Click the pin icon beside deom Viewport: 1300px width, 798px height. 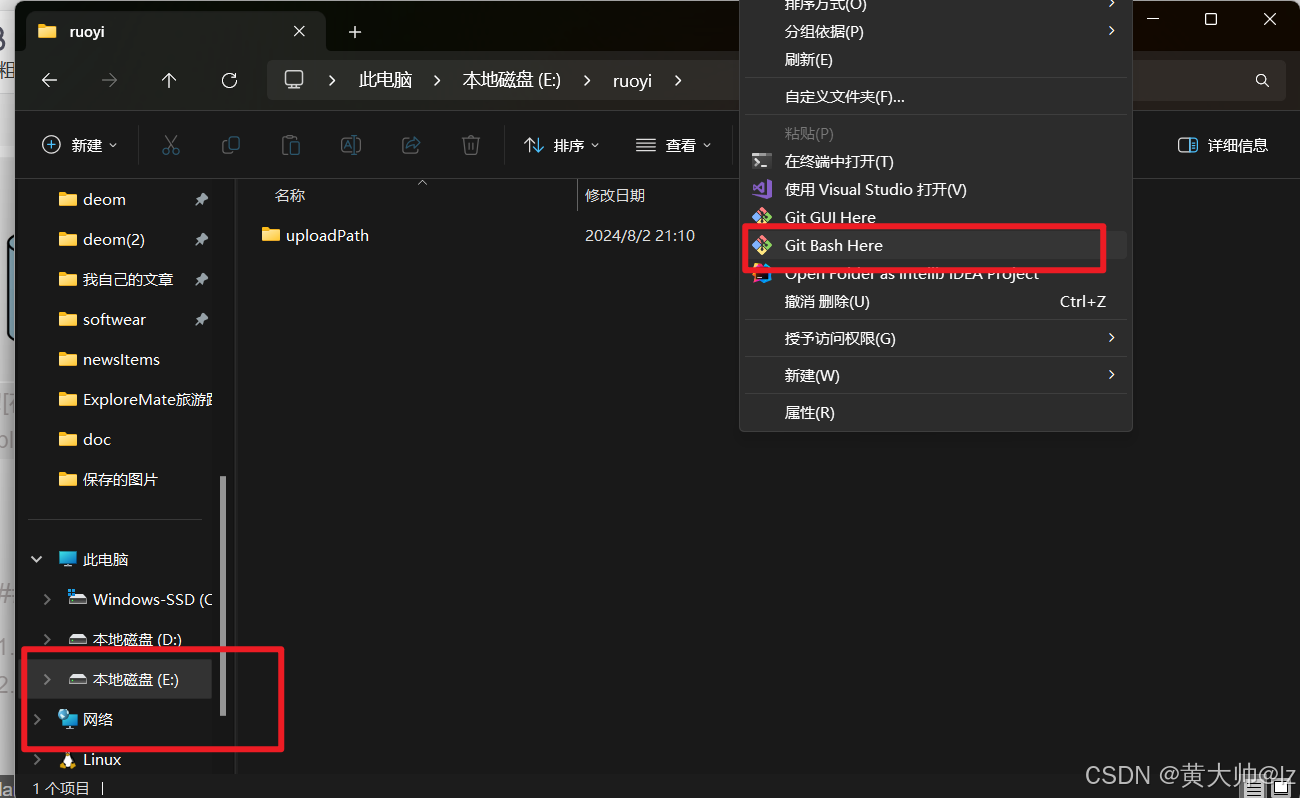pyautogui.click(x=201, y=200)
